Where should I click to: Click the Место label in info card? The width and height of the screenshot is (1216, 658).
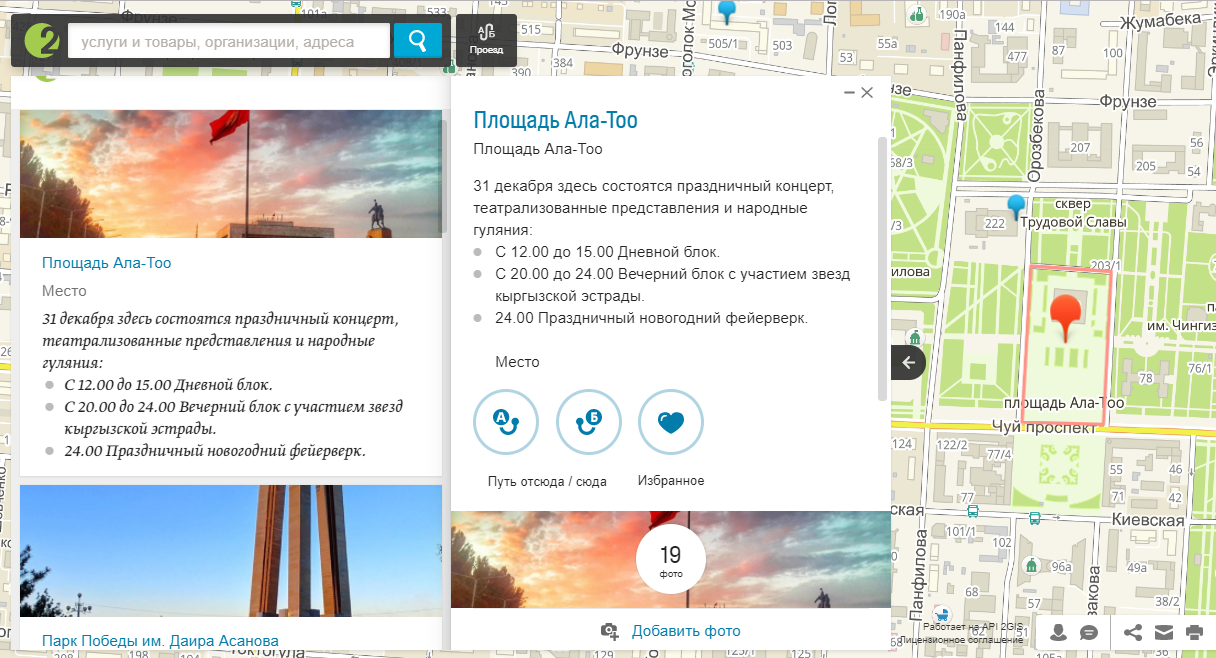[x=518, y=362]
